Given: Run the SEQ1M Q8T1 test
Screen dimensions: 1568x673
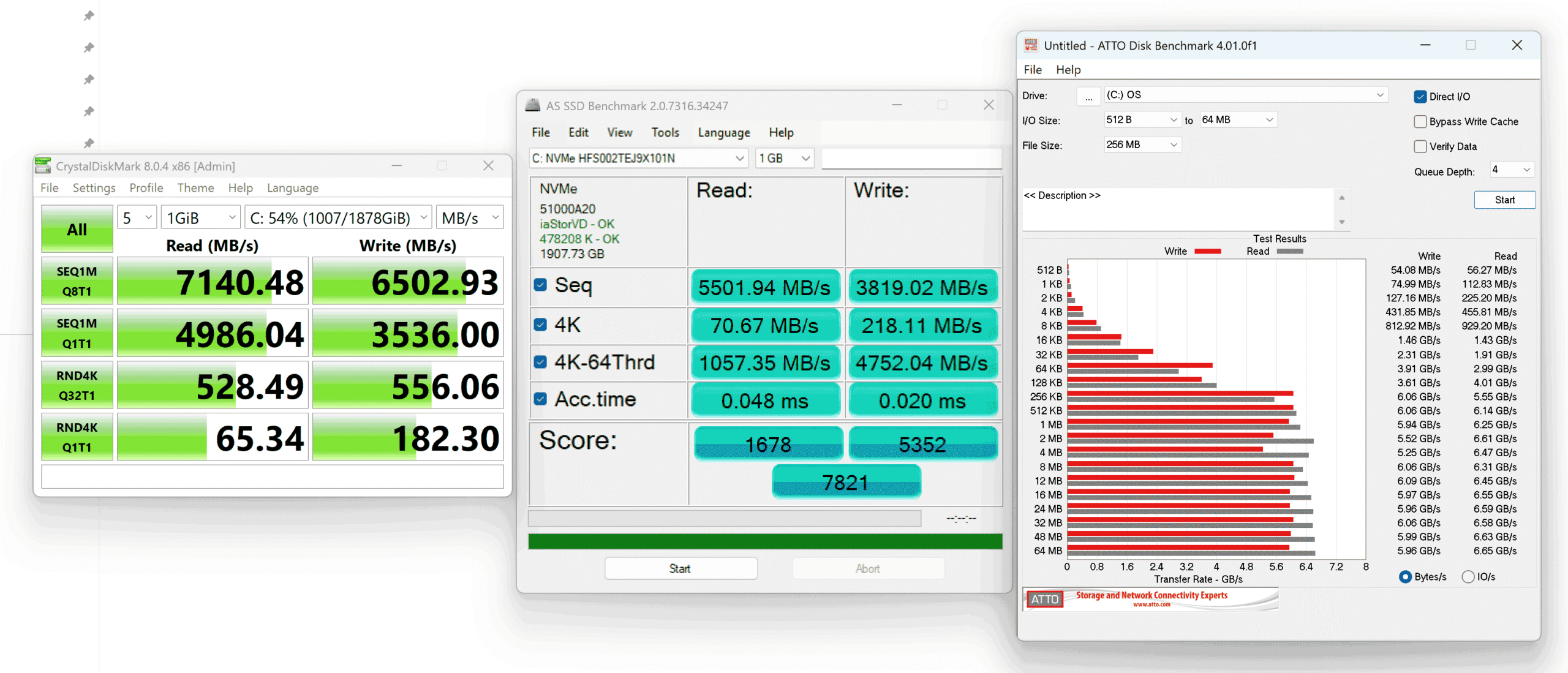Looking at the screenshot, I should 77,281.
